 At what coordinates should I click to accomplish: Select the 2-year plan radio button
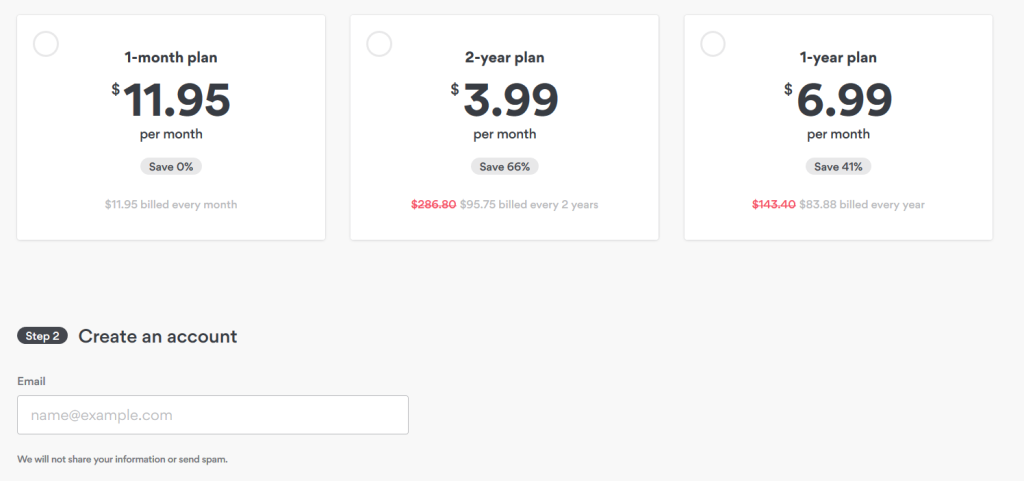pyautogui.click(x=379, y=44)
